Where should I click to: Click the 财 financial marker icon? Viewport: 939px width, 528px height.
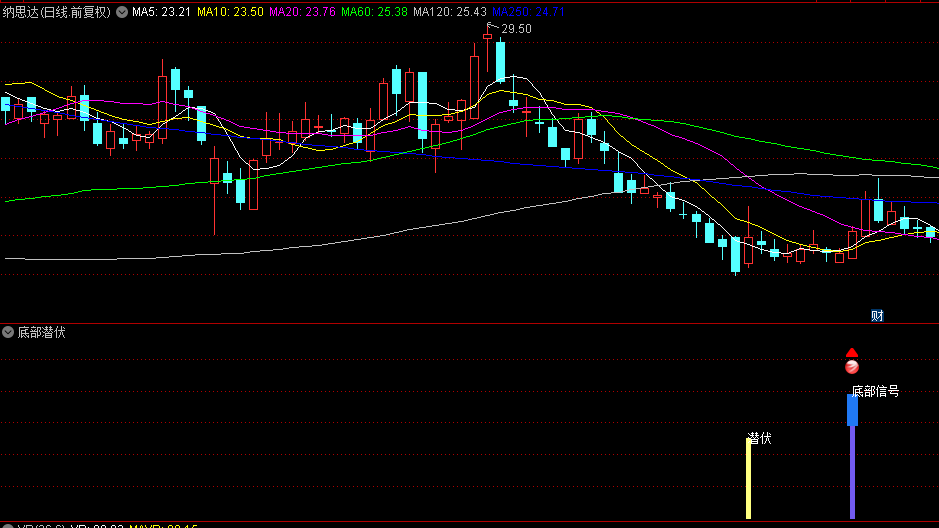click(877, 316)
